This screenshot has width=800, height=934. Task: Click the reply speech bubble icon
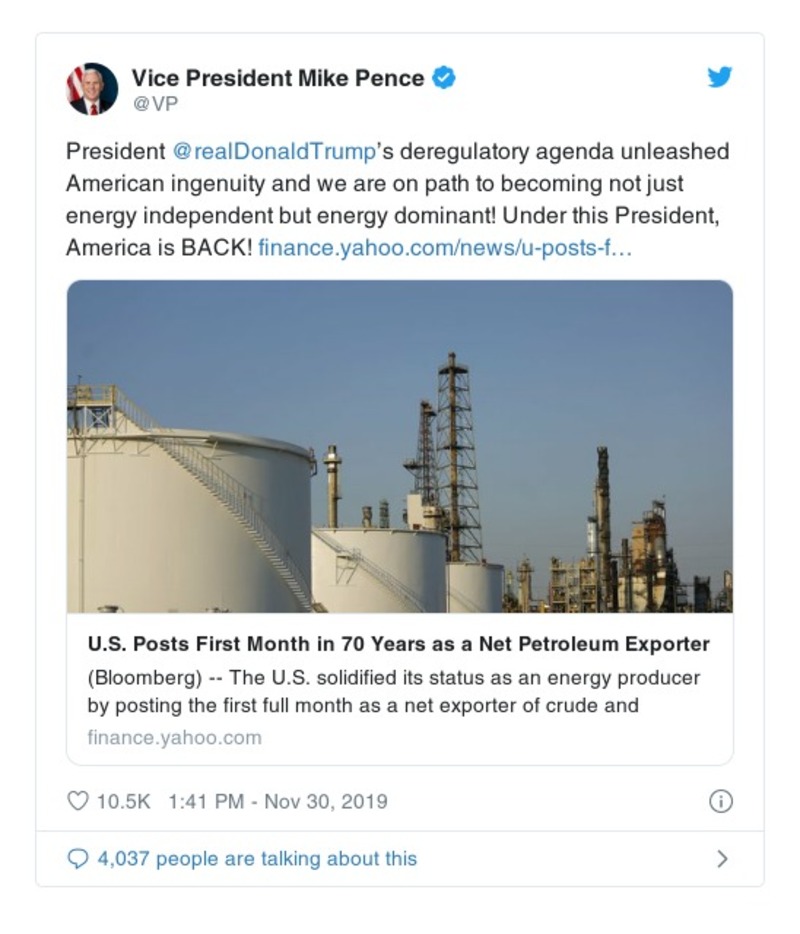pyautogui.click(x=76, y=858)
